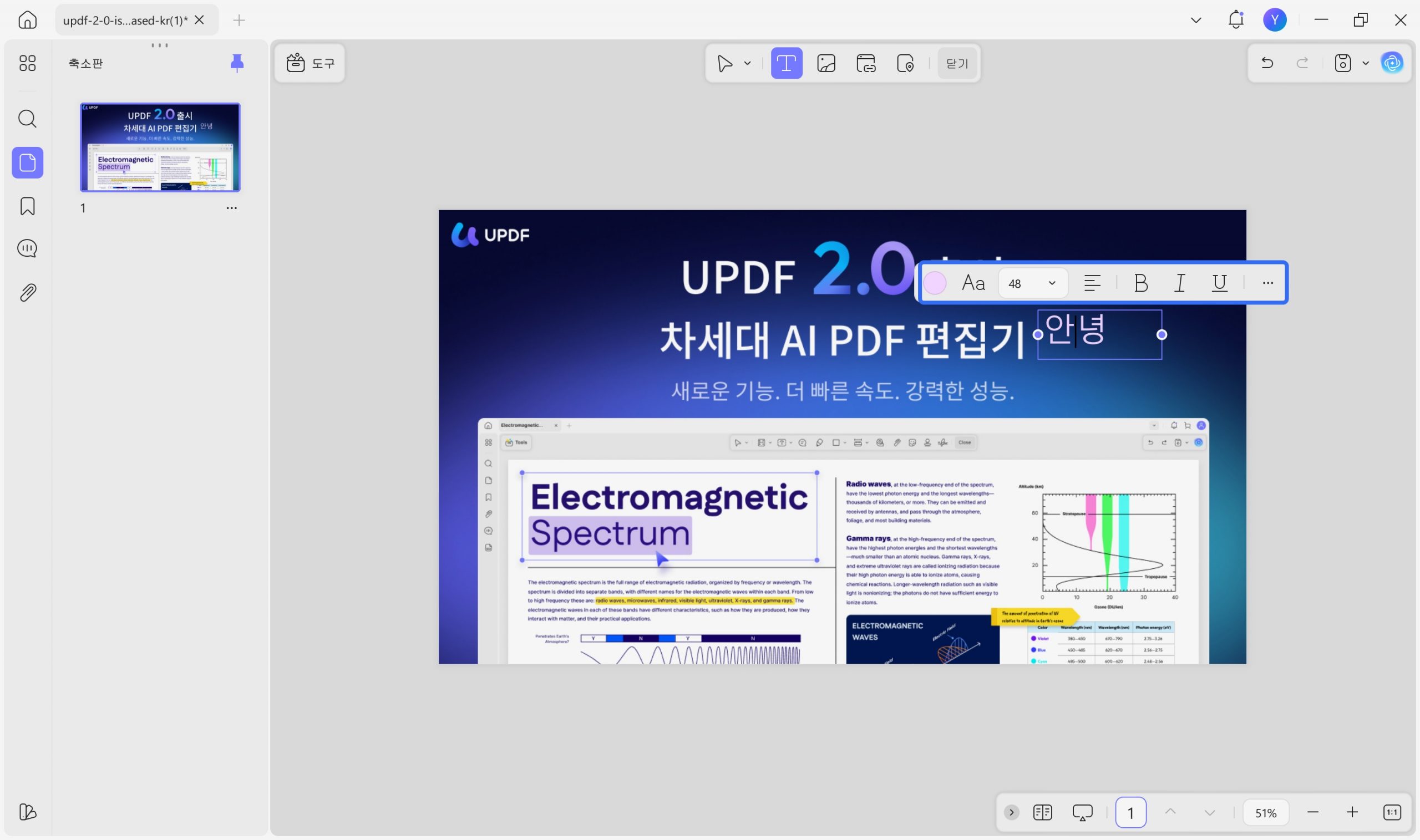The height and width of the screenshot is (840, 1420).
Task: Click inside the 안녕 text box
Action: (x=1099, y=334)
